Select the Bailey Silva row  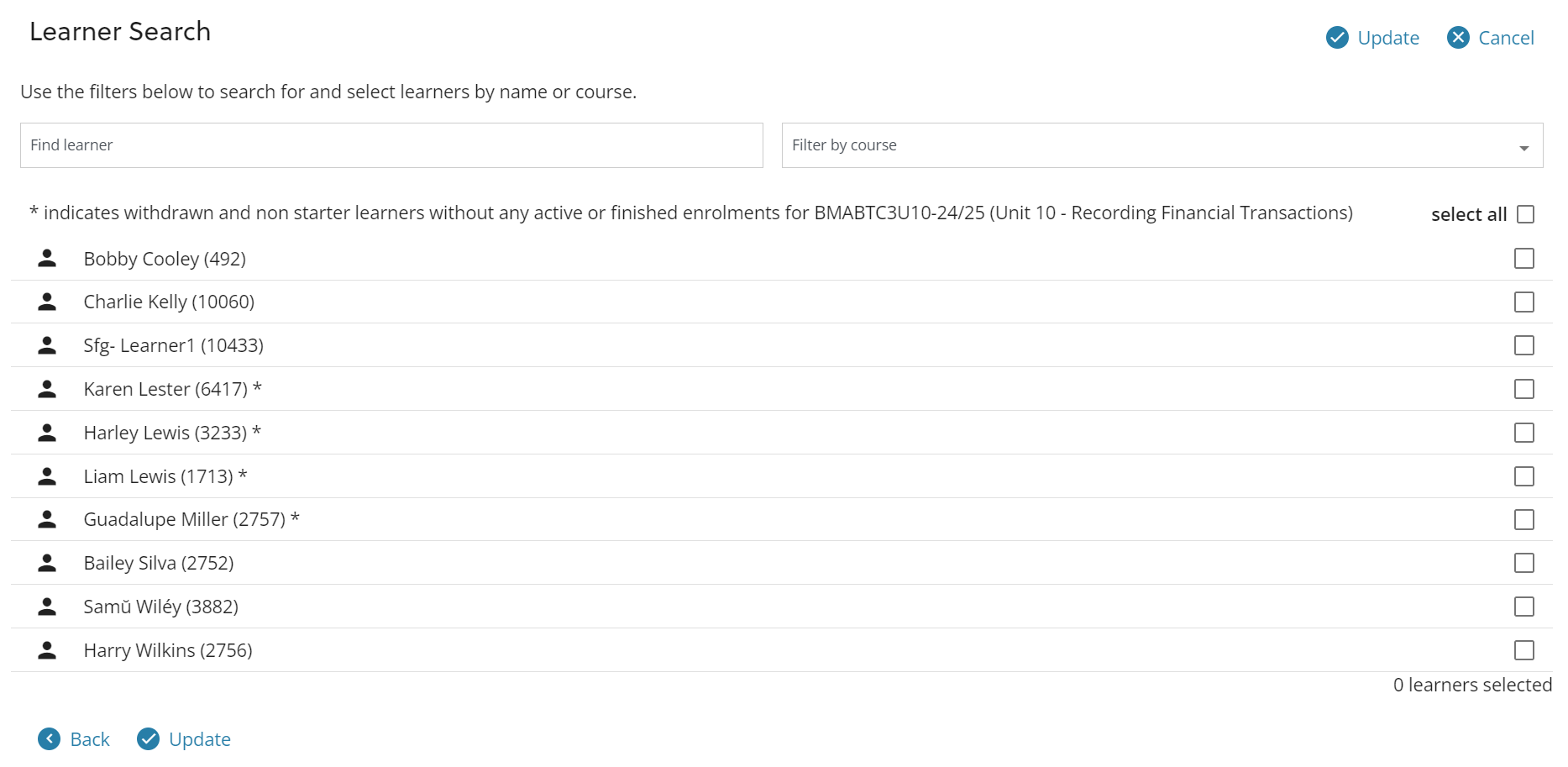[x=336, y=562]
